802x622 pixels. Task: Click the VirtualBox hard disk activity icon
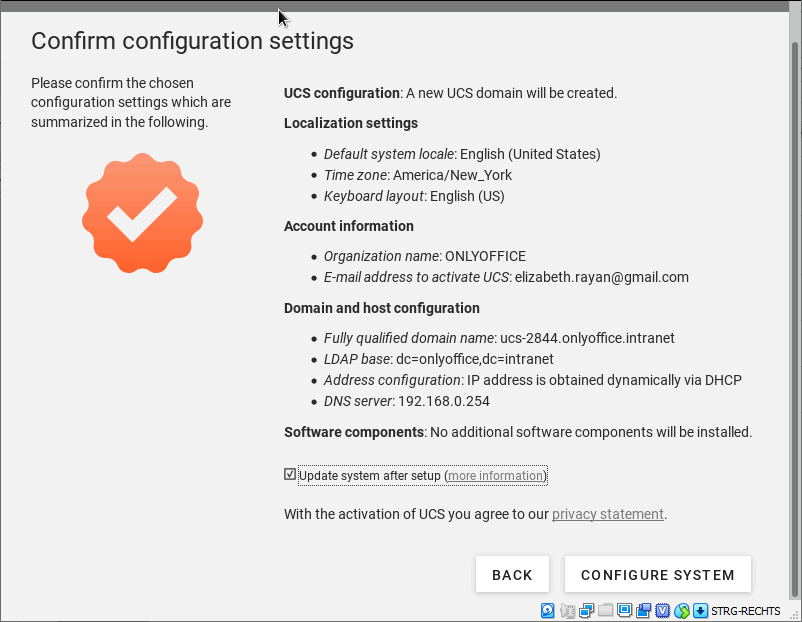coord(547,610)
